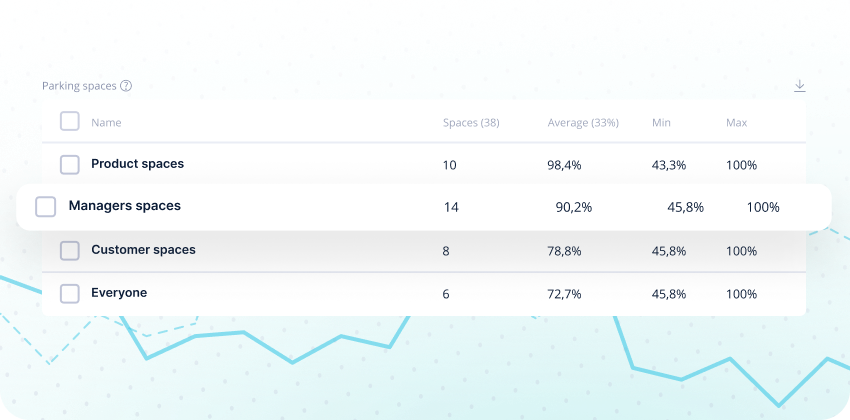
Task: Click the 72,7% average in the Everyone row
Action: pyautogui.click(x=564, y=294)
